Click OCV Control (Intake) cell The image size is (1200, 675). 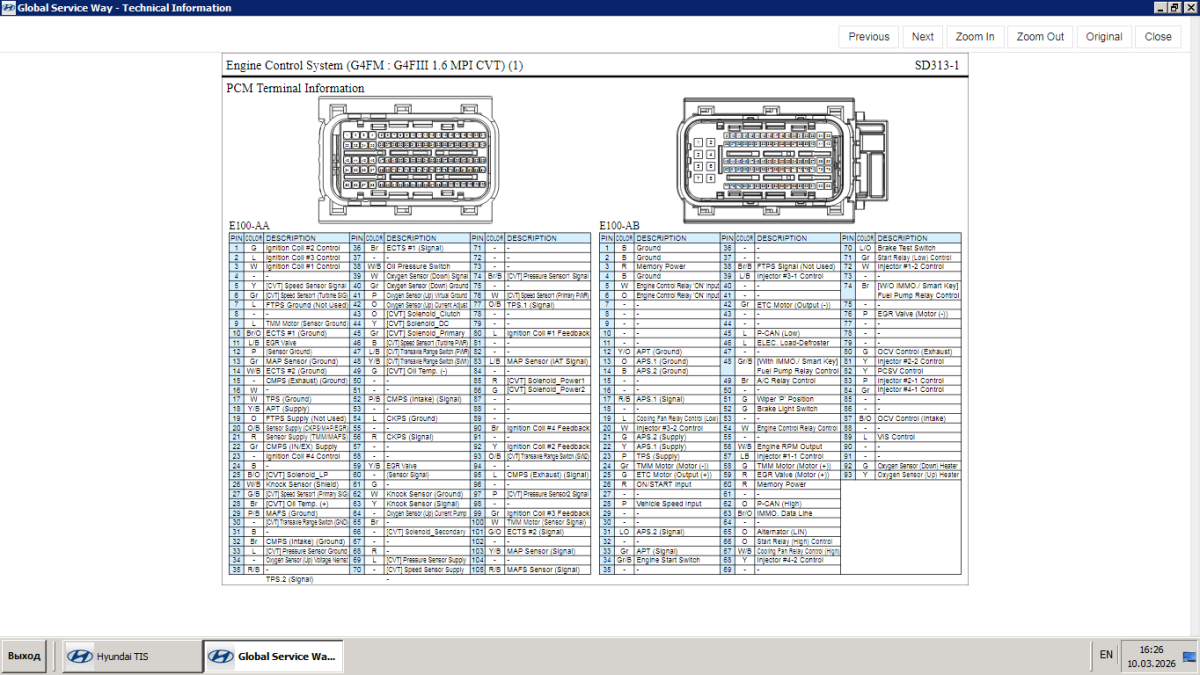919,418
